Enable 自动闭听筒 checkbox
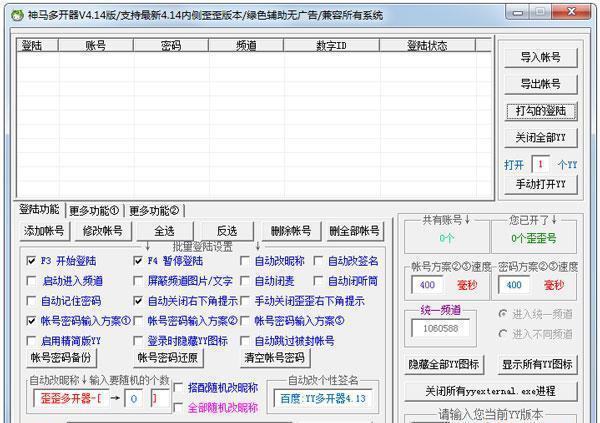 318,281
